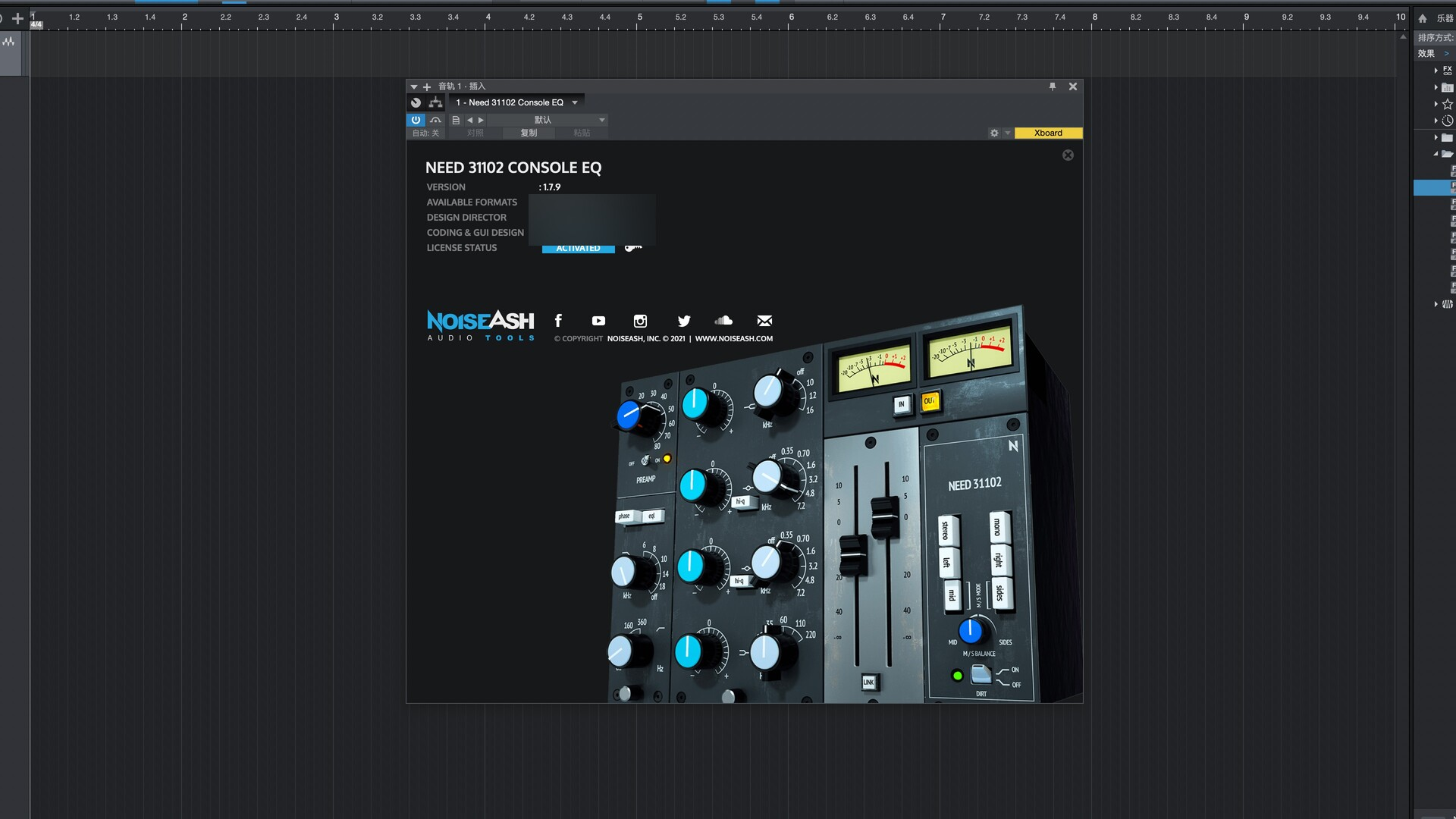1456x819 pixels.
Task: Click the left channel fader handle
Action: pos(854,556)
